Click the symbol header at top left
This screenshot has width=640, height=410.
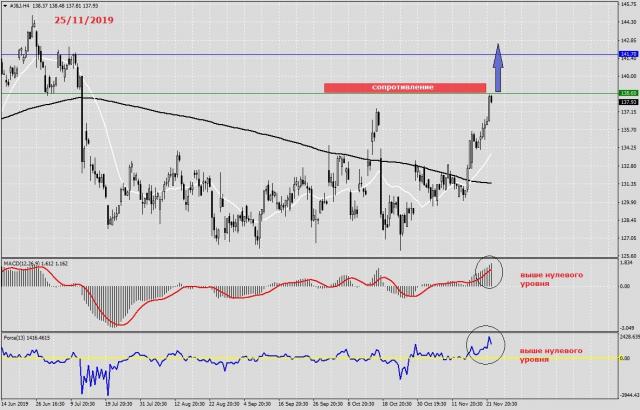coord(50,6)
